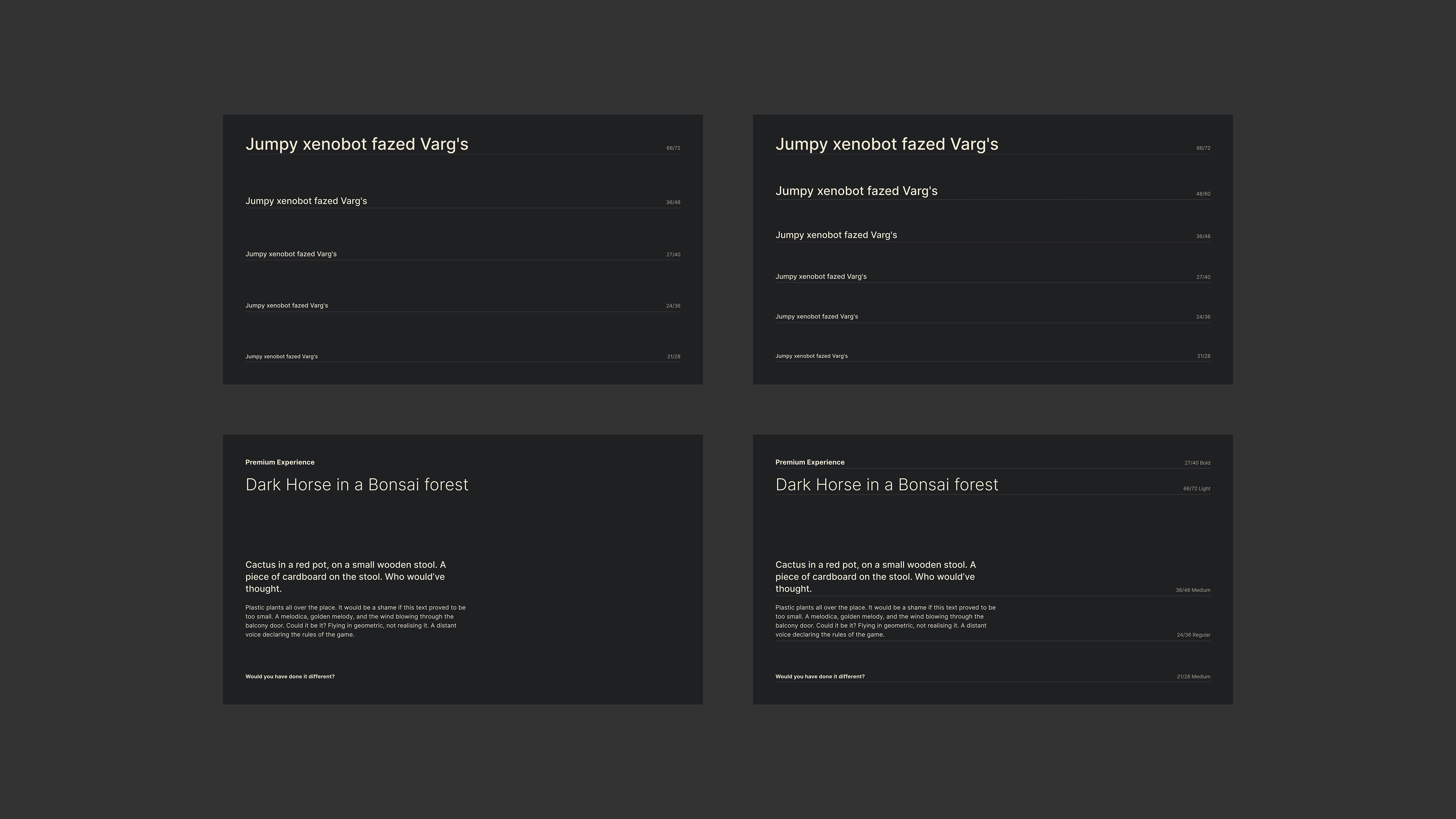The height and width of the screenshot is (819, 1456).
Task: Select the 66/72 heading in top-left panel
Action: click(357, 144)
